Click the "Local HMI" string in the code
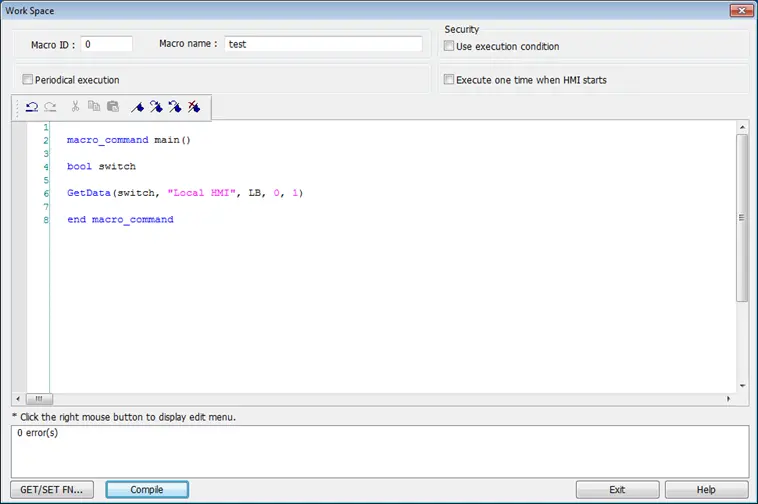Image resolution: width=758 pixels, height=504 pixels. tap(202, 193)
